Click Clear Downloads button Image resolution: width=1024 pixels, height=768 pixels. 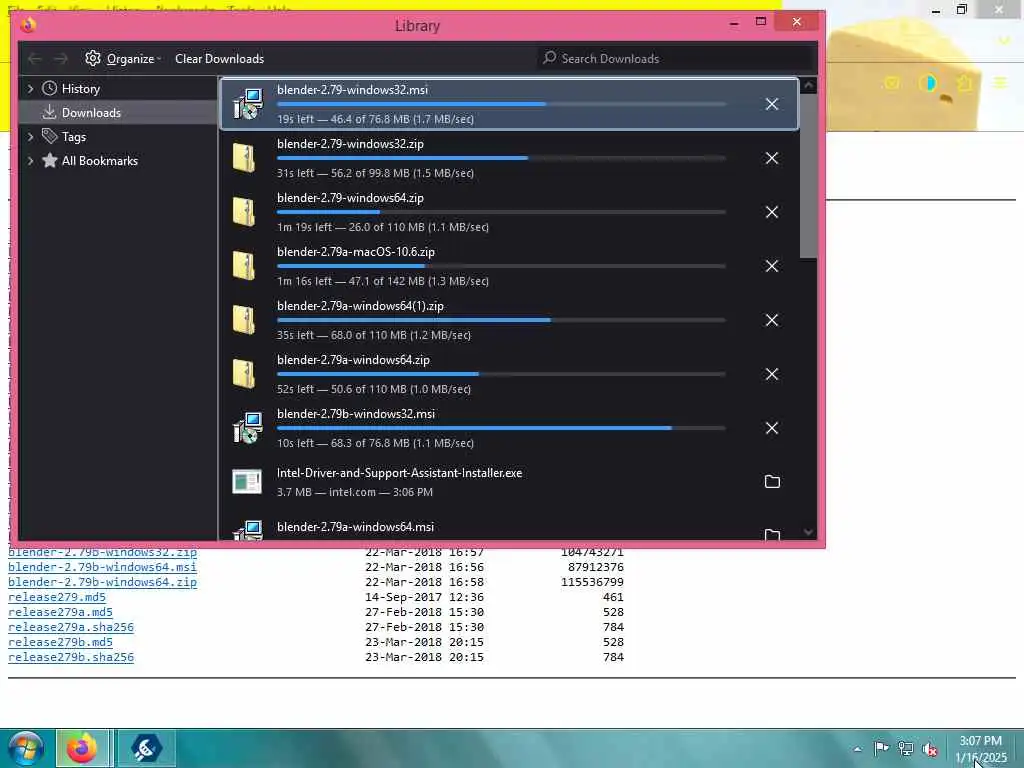(219, 59)
